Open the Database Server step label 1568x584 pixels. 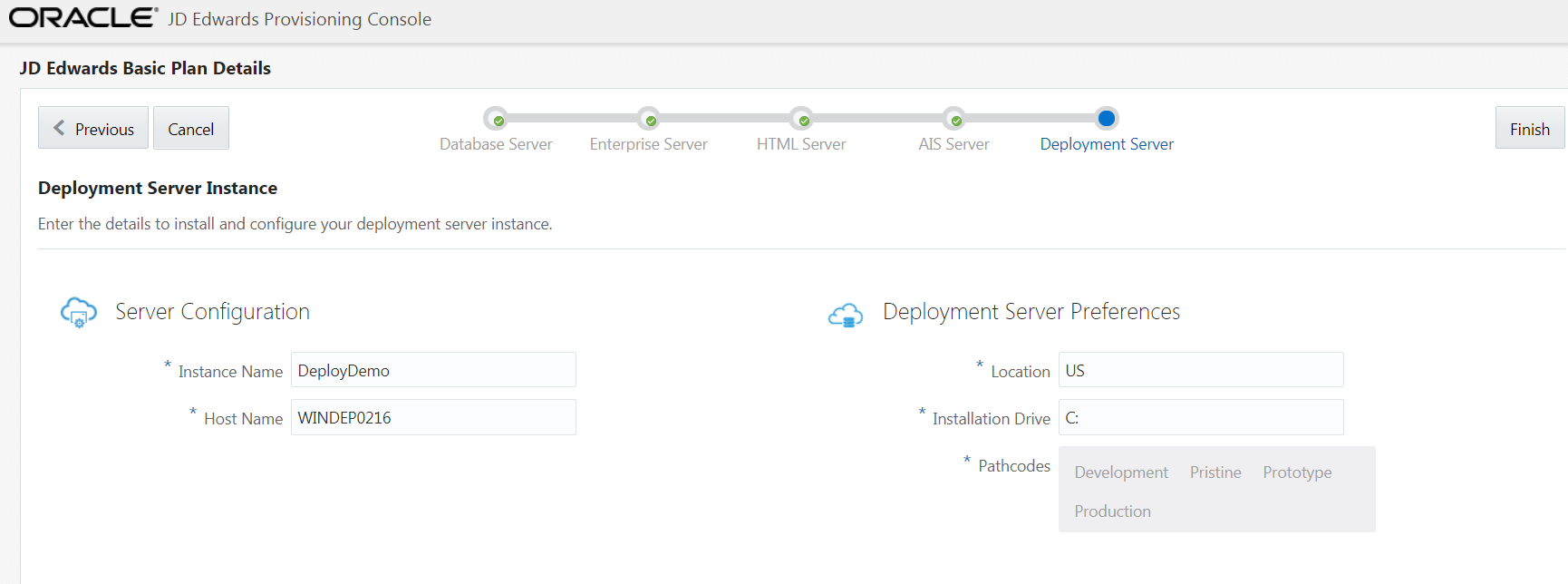496,144
